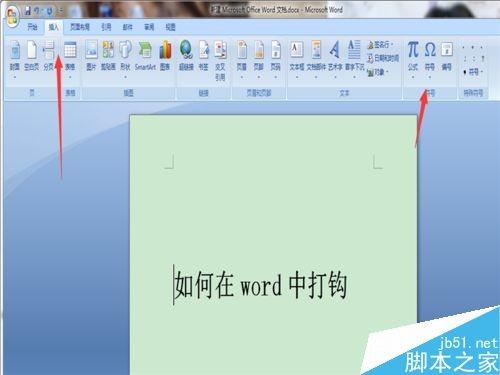Screen dimensions: 500x375
Task: Open the 页码 (Page Number) dropdown
Action: pos(276,59)
